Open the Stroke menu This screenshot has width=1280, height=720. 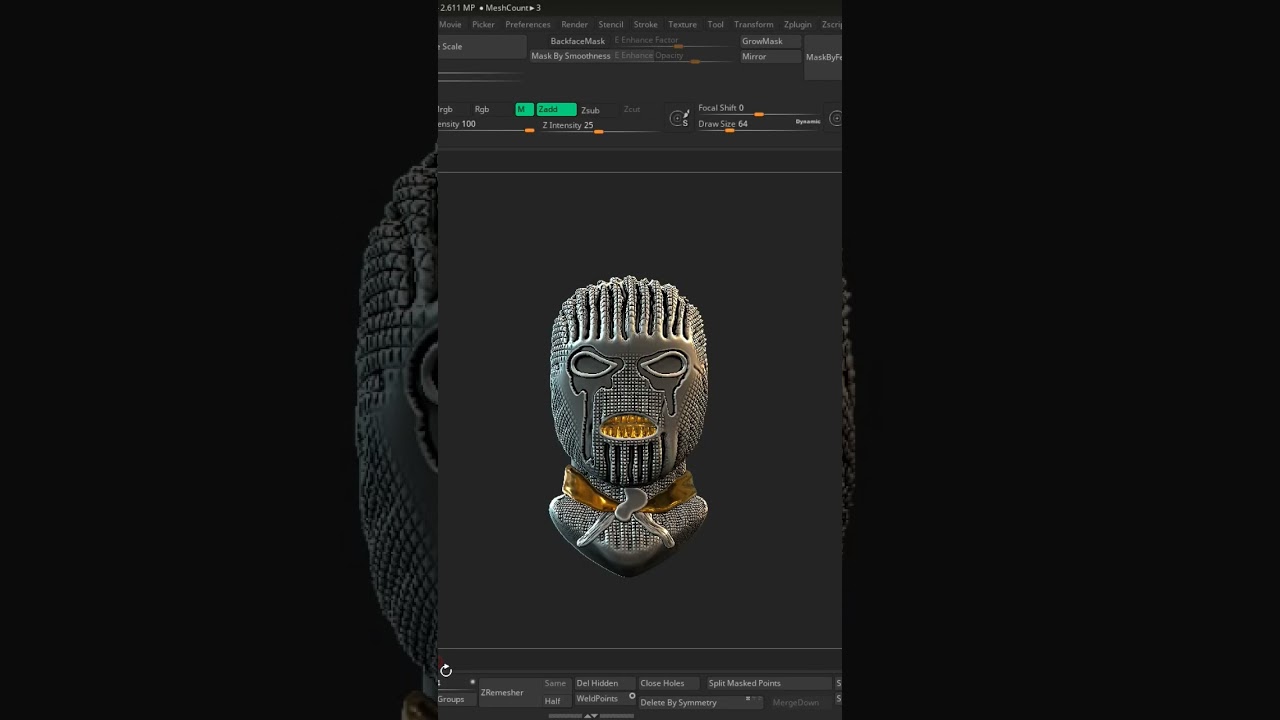click(645, 24)
